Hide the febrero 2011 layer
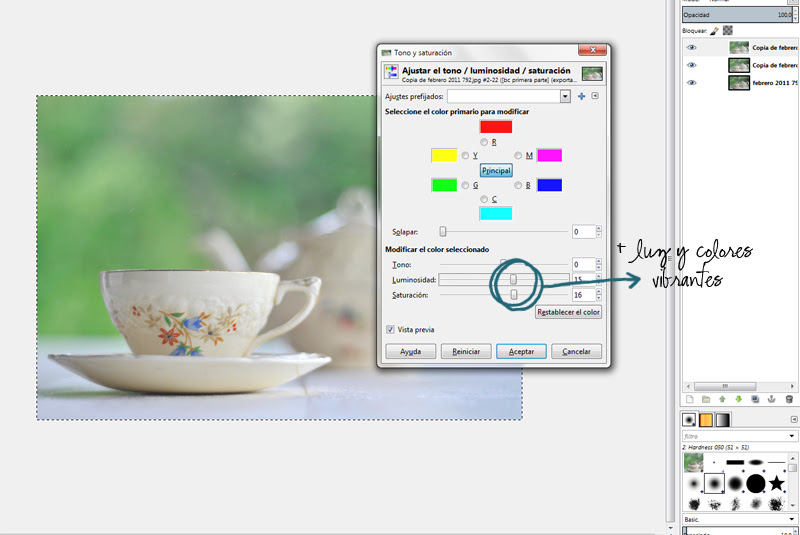The height and width of the screenshot is (535, 800). pos(691,83)
